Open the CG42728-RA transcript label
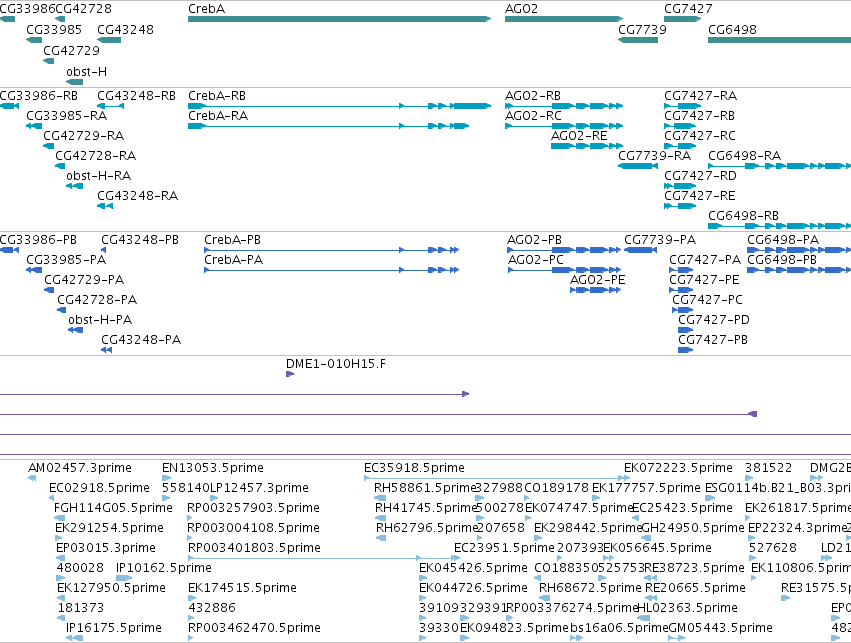 click(x=96, y=156)
